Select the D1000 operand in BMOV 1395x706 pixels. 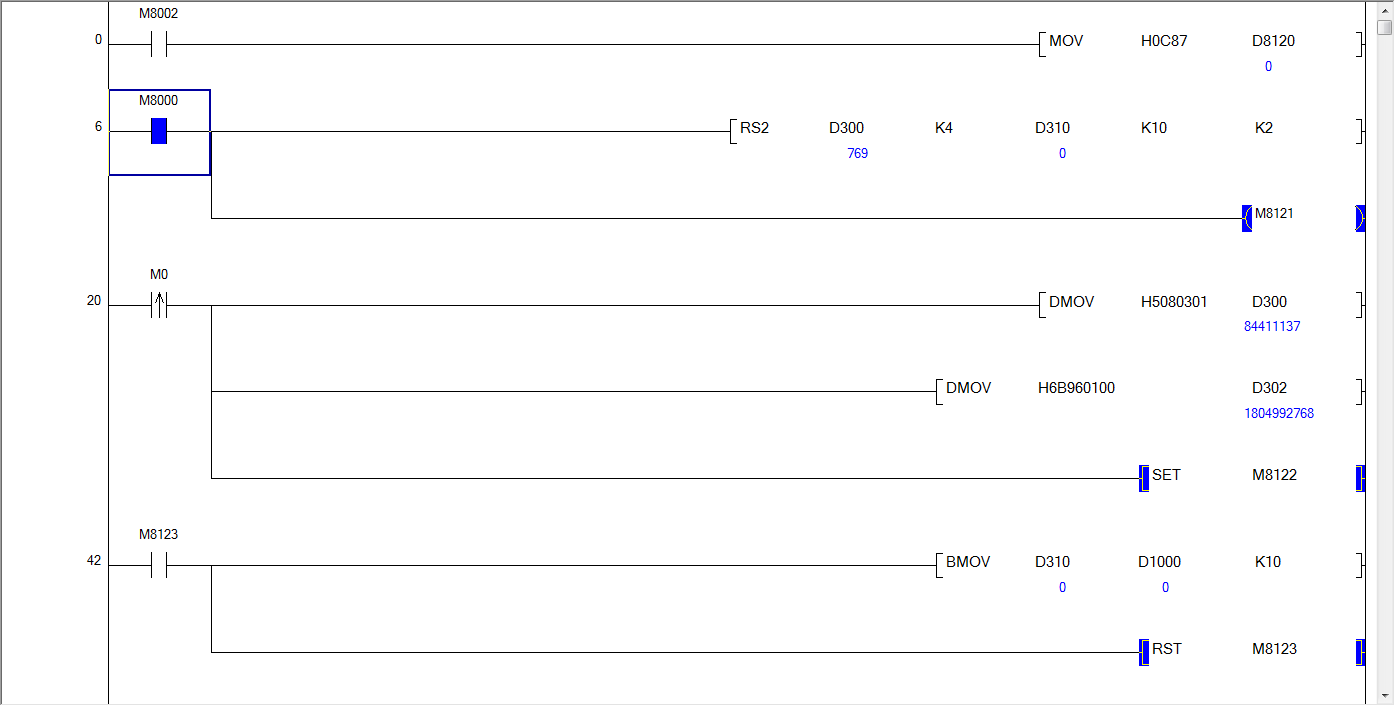pos(1159,562)
